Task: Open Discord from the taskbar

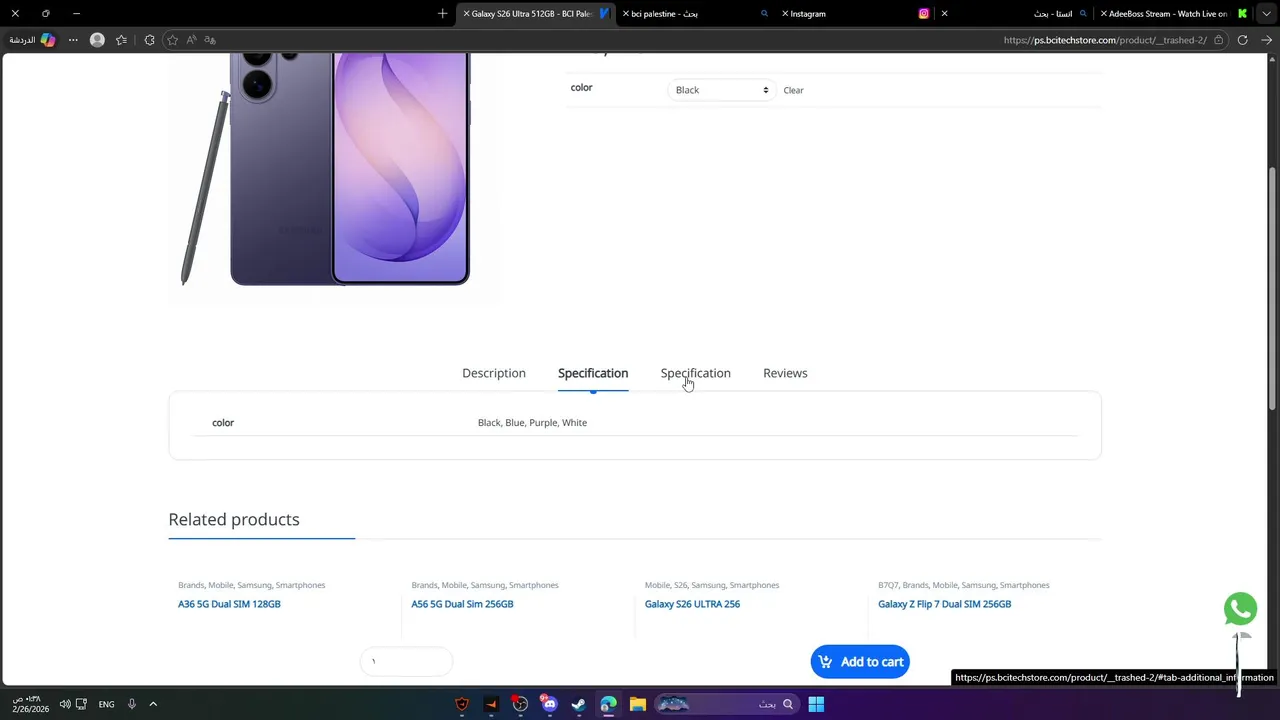Action: (549, 704)
